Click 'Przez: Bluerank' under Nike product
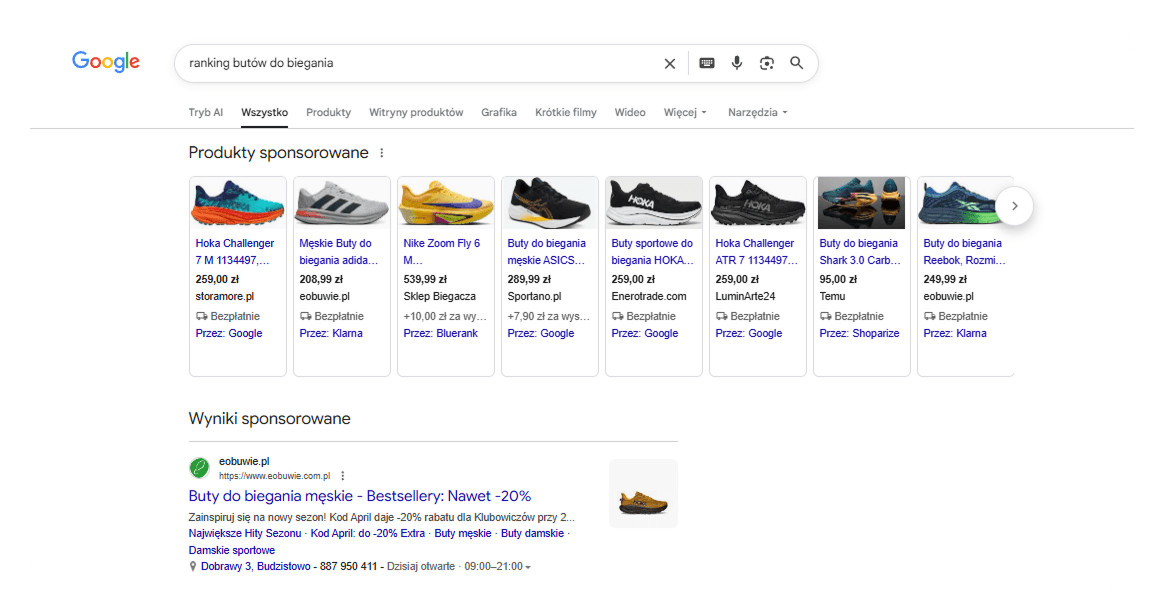 click(x=441, y=333)
